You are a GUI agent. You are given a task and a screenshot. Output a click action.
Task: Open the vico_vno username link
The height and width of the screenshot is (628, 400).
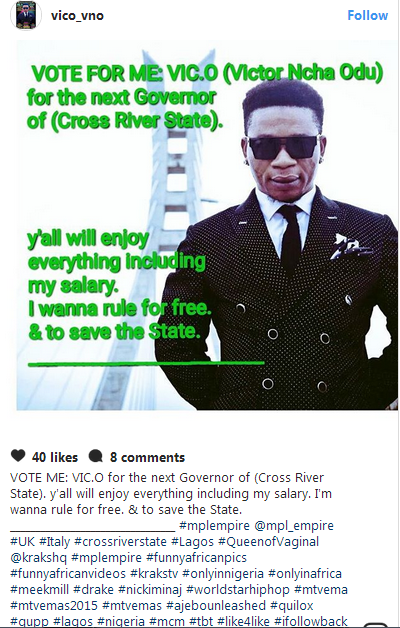pyautogui.click(x=77, y=16)
